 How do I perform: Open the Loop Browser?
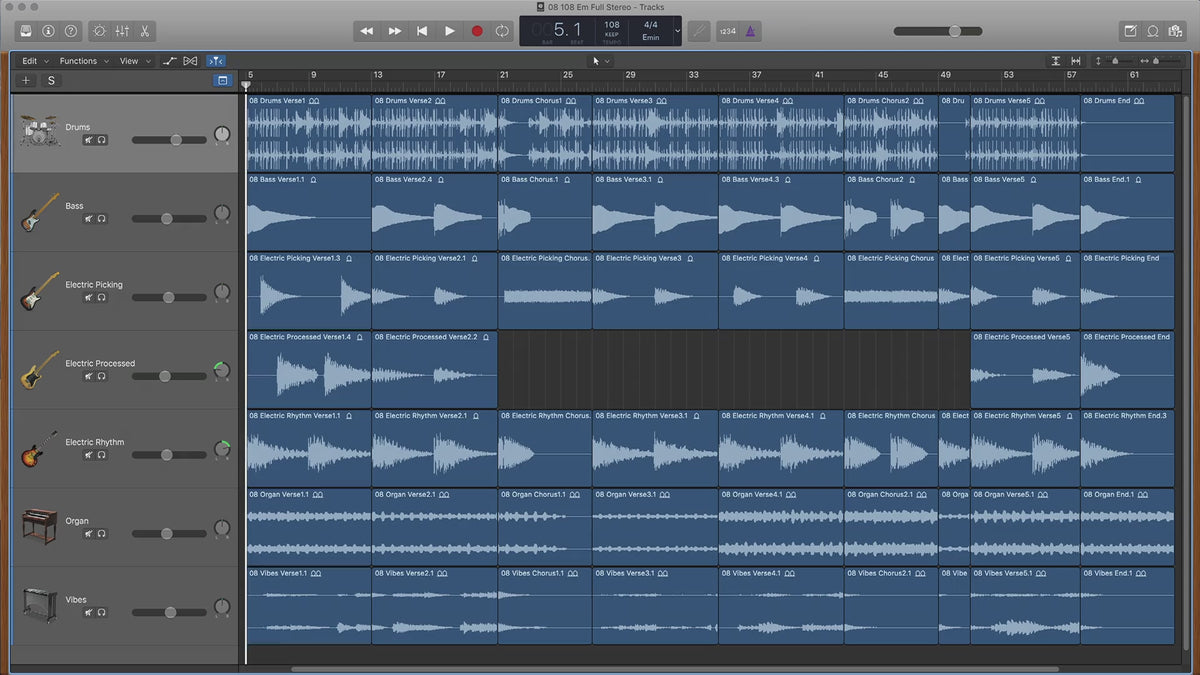[1153, 31]
